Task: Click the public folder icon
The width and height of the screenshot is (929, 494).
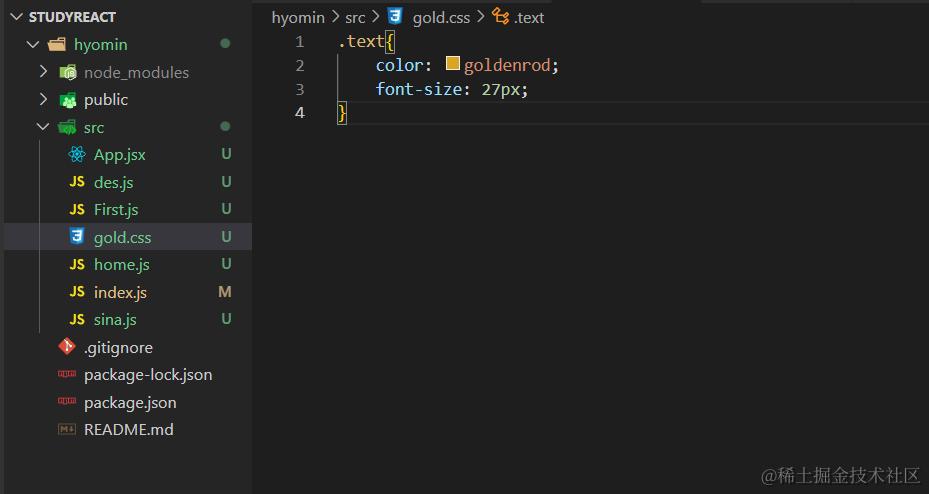Action: point(68,100)
